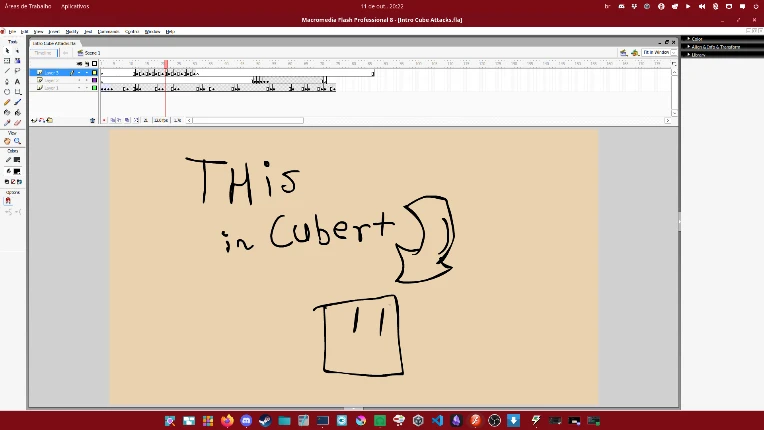Toggle Edit Multiple Frames button
This screenshot has width=764, height=430.
tap(128, 120)
